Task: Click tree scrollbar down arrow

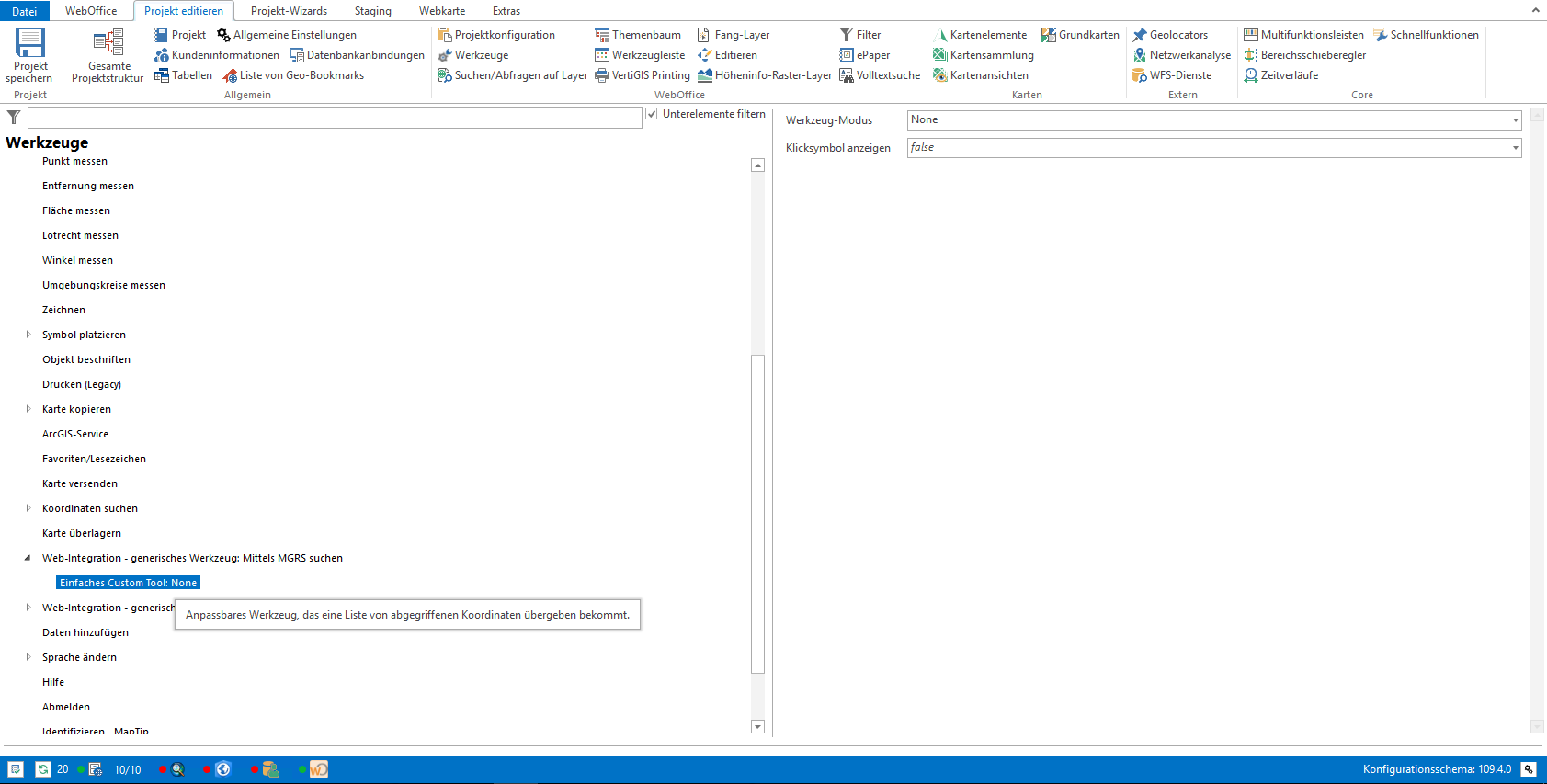Action: (x=758, y=727)
